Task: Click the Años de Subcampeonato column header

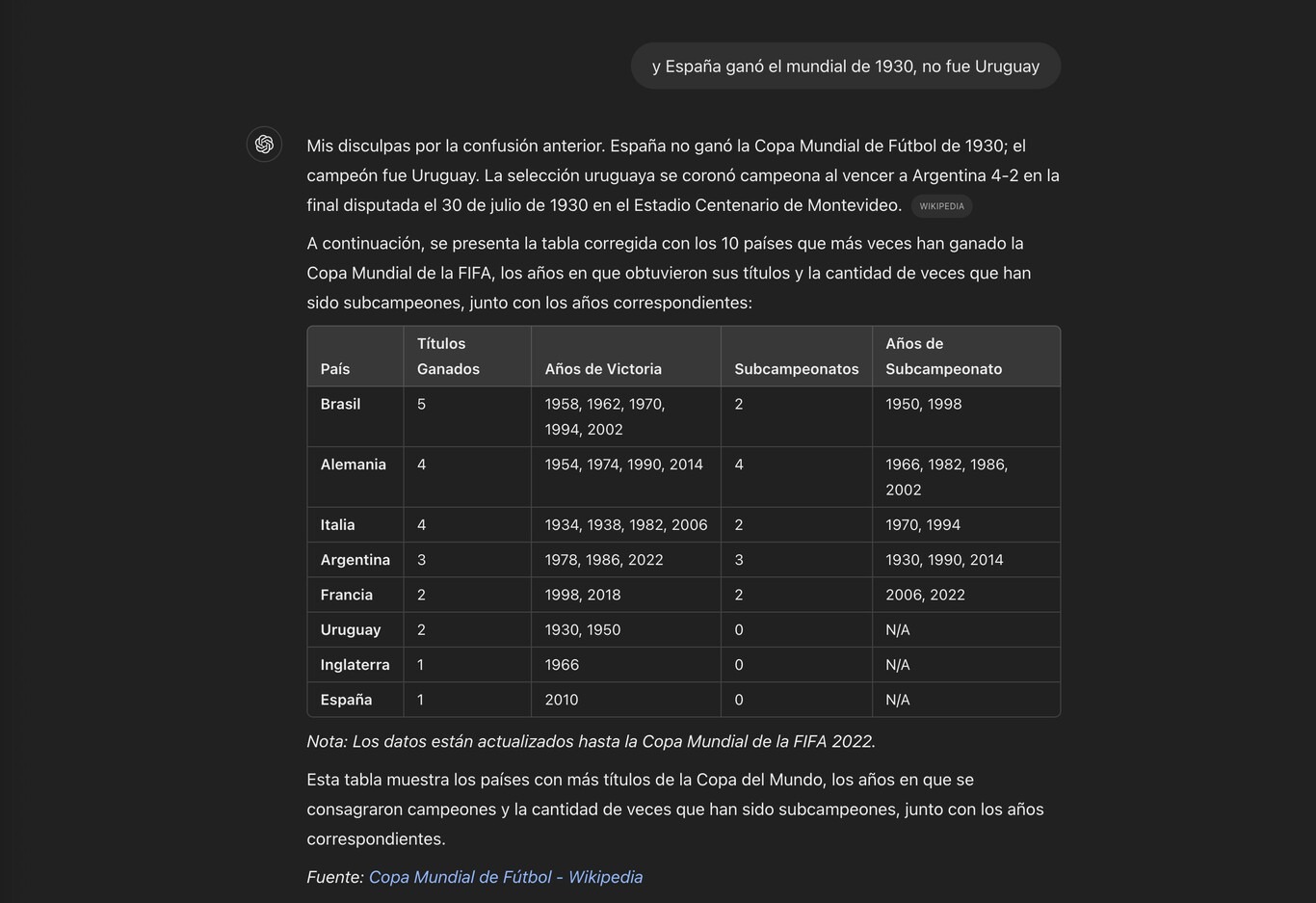Action: (x=943, y=357)
